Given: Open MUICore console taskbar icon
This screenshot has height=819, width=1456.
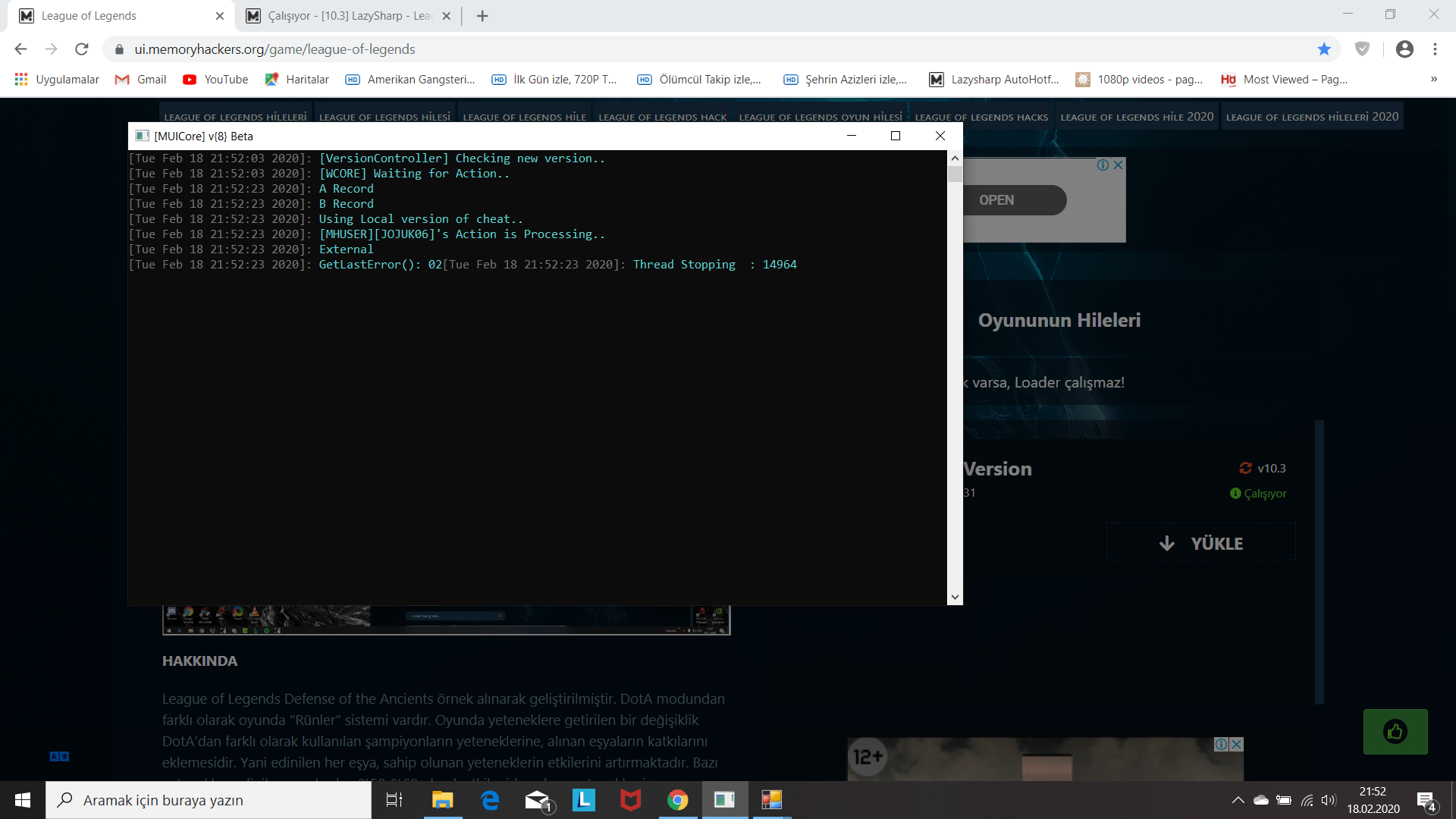Looking at the screenshot, I should tap(725, 800).
